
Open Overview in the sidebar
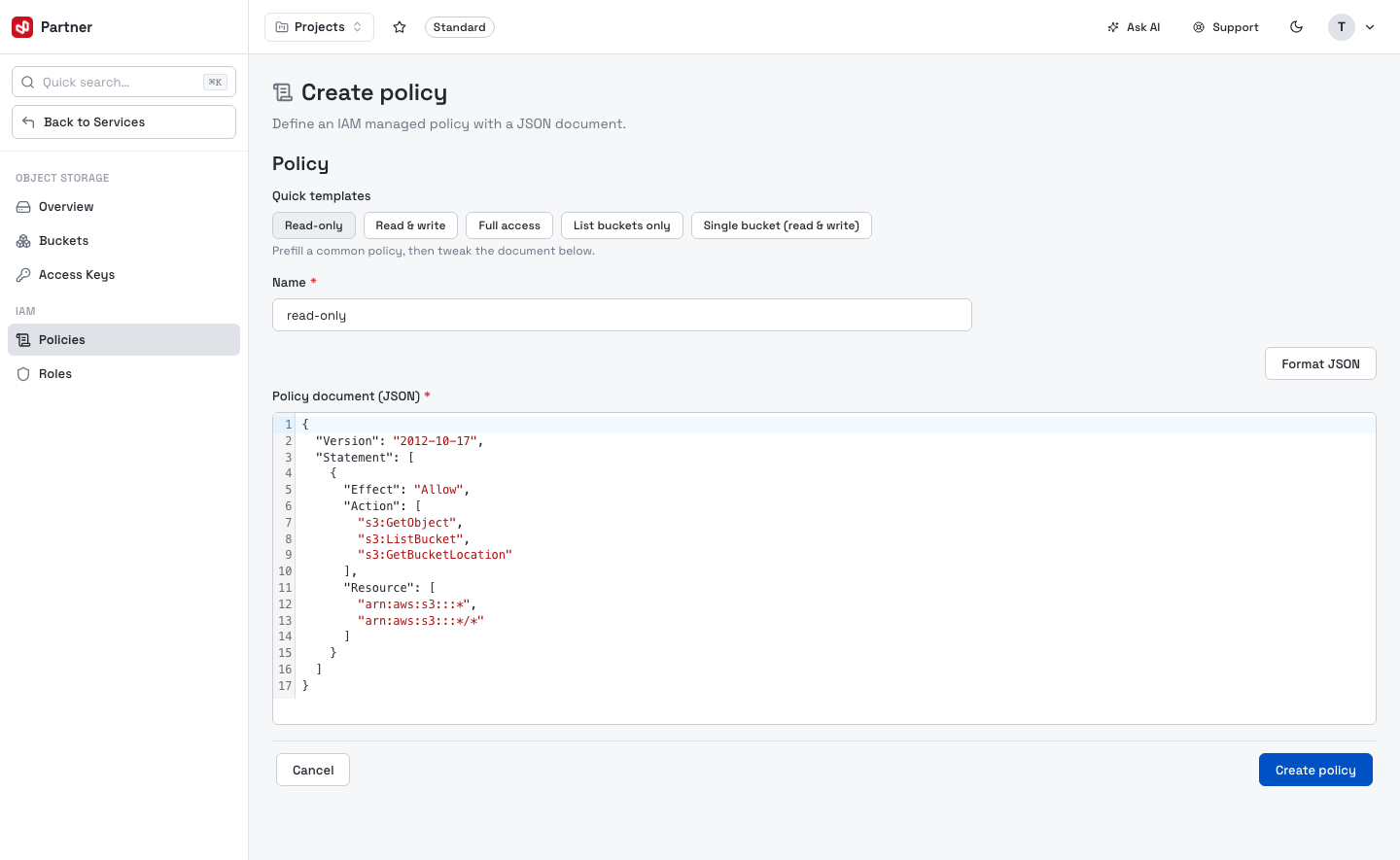click(x=123, y=207)
